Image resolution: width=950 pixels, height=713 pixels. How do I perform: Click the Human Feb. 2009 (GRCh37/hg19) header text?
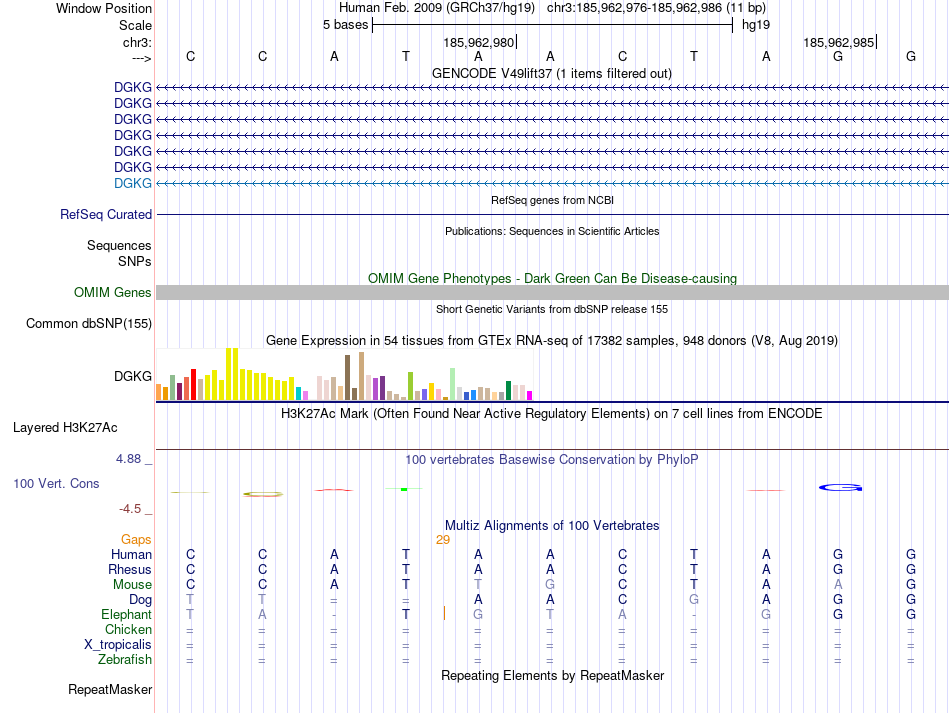[437, 8]
